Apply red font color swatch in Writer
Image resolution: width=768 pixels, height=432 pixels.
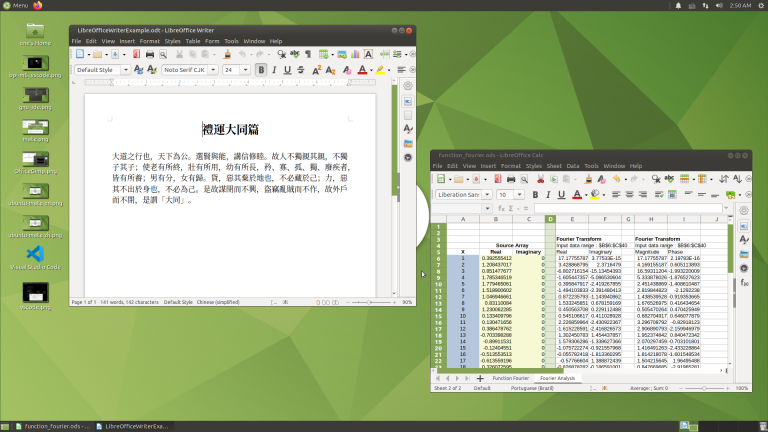pyautogui.click(x=362, y=70)
